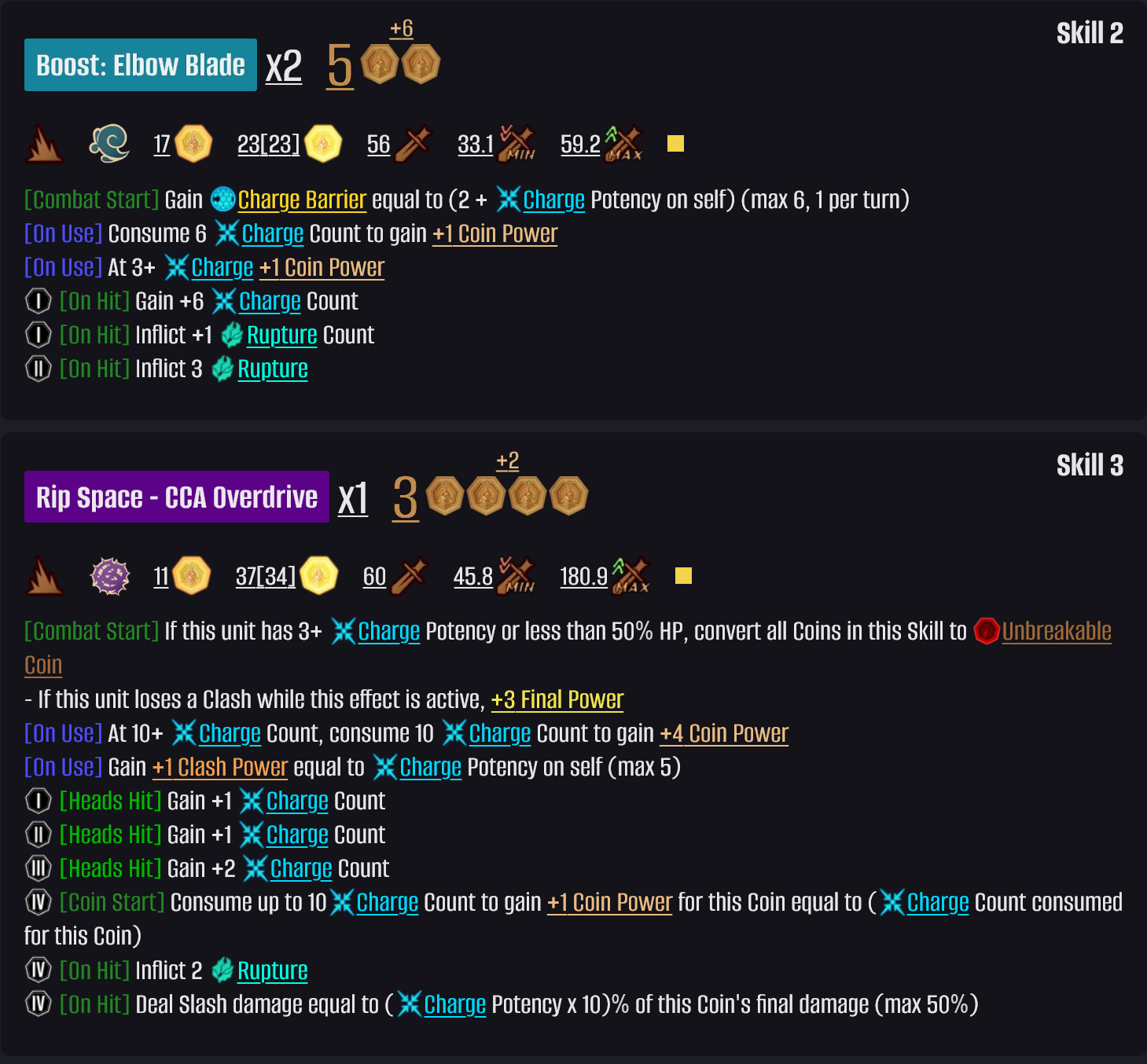Click the min damage icon beside 33.1
The image size is (1147, 1064).
pyautogui.click(x=517, y=144)
